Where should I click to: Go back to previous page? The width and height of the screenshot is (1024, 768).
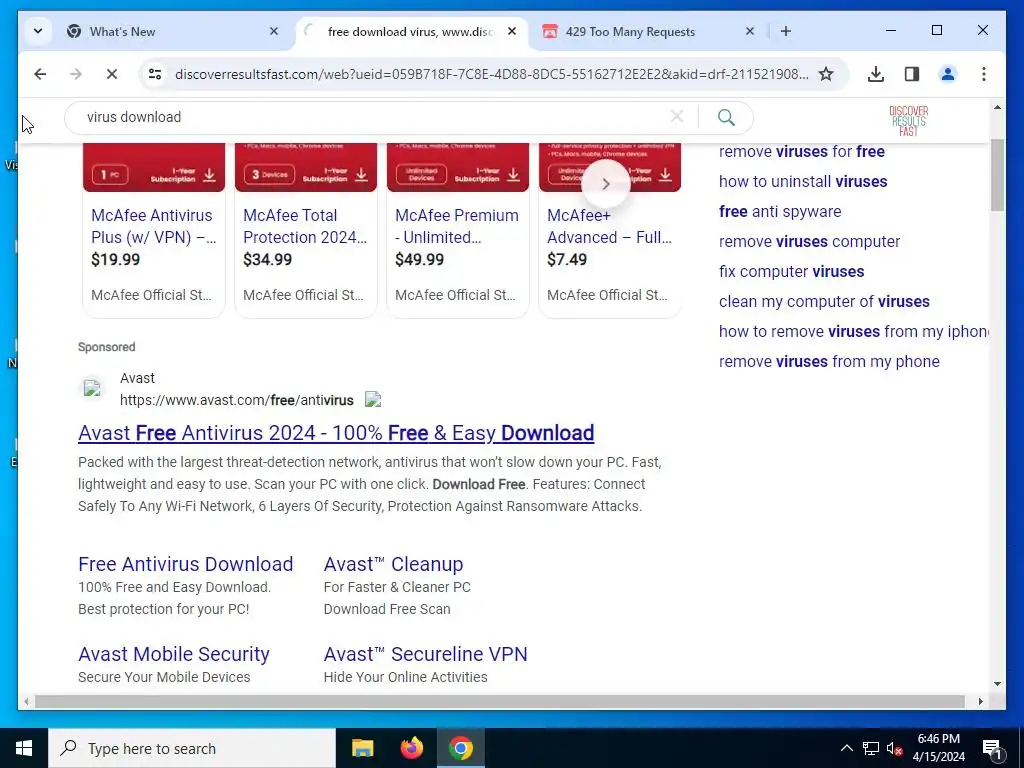pyautogui.click(x=40, y=74)
